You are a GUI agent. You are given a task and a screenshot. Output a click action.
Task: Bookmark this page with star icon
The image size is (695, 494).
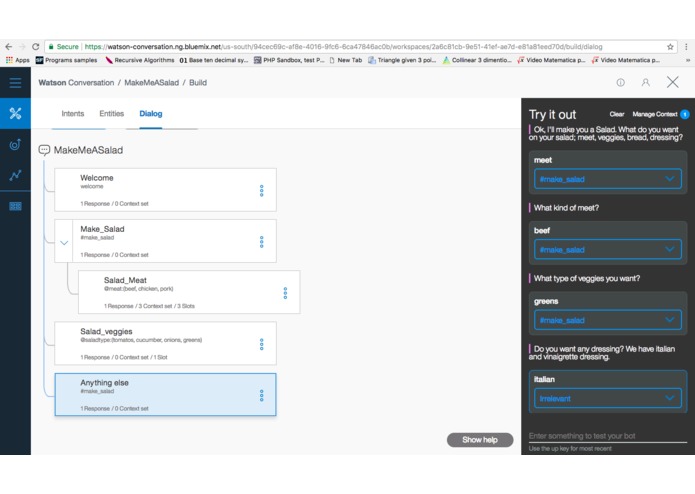(670, 47)
